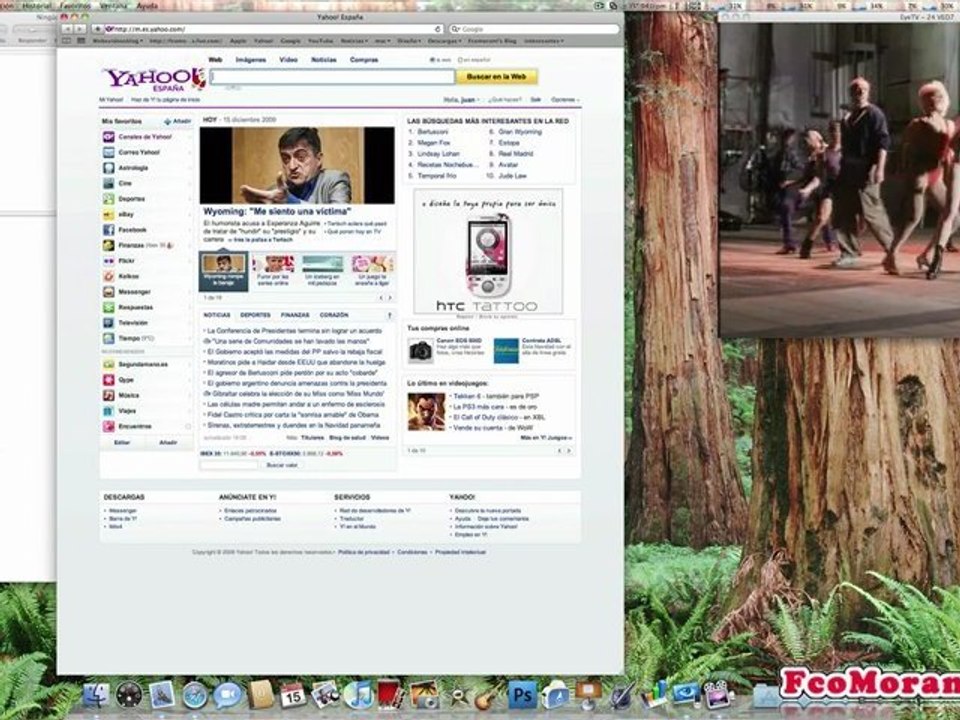The width and height of the screenshot is (960, 720).
Task: Open the YouTube bookmark in bookmarks bar
Action: pos(320,41)
